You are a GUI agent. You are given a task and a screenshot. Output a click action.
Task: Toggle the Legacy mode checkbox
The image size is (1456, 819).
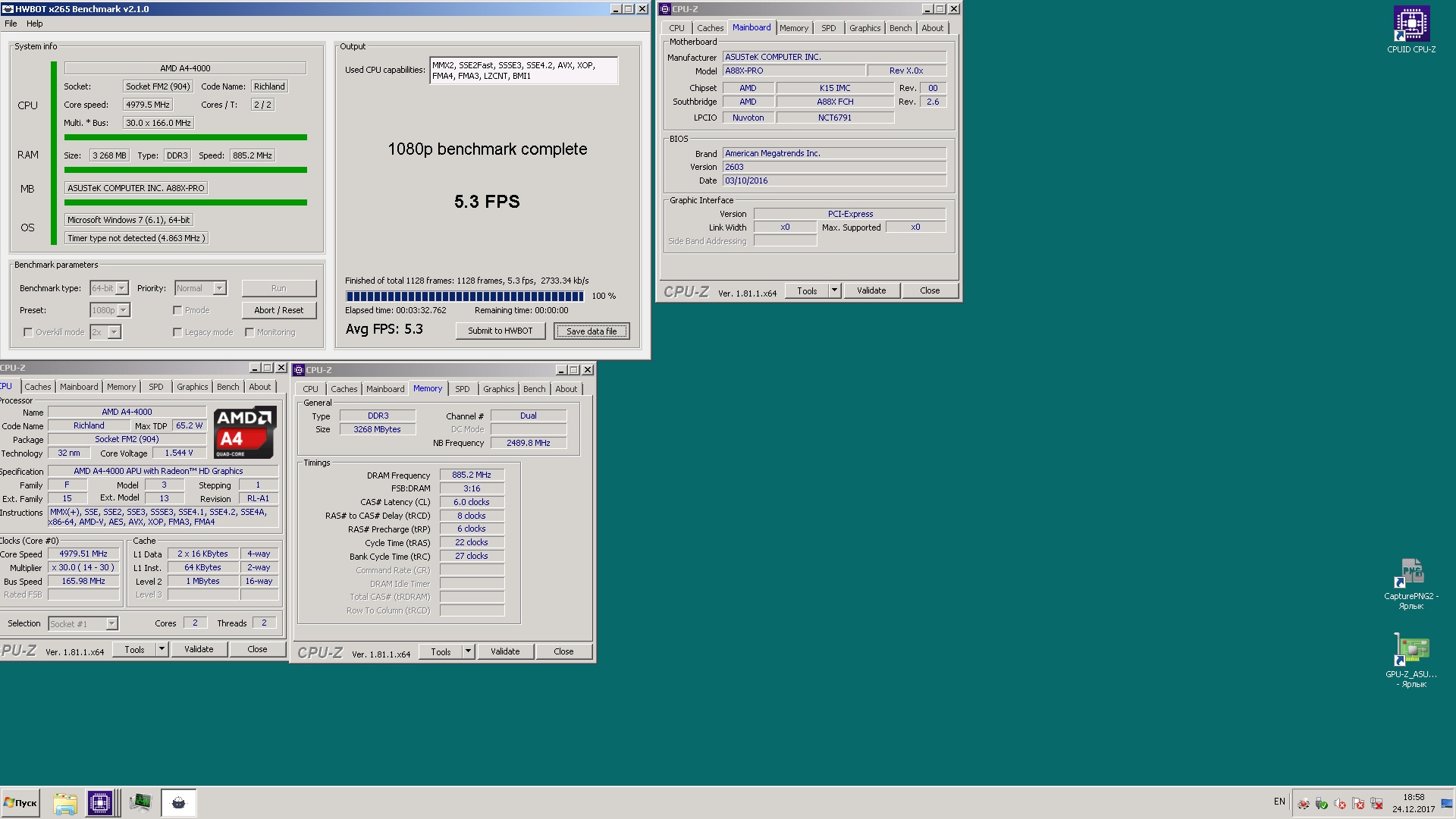click(x=177, y=332)
